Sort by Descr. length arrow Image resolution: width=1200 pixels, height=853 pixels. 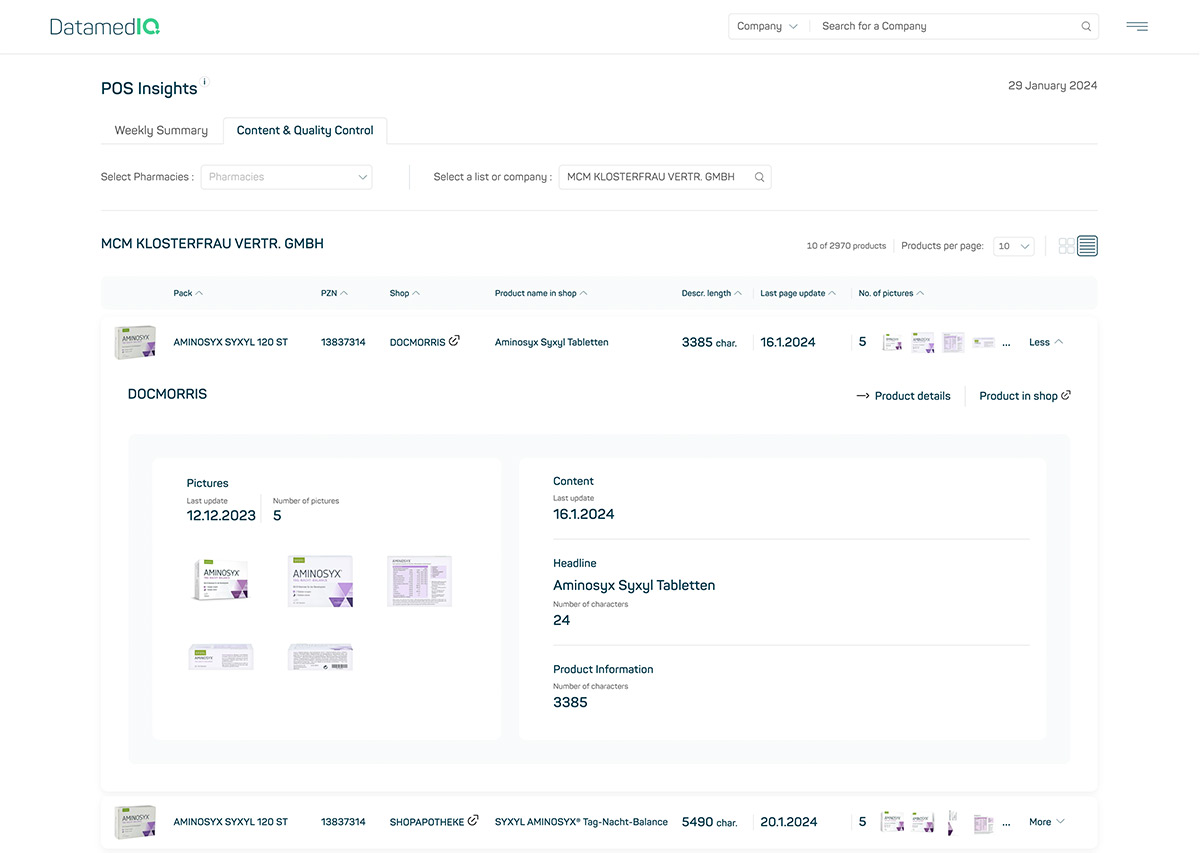tap(738, 293)
